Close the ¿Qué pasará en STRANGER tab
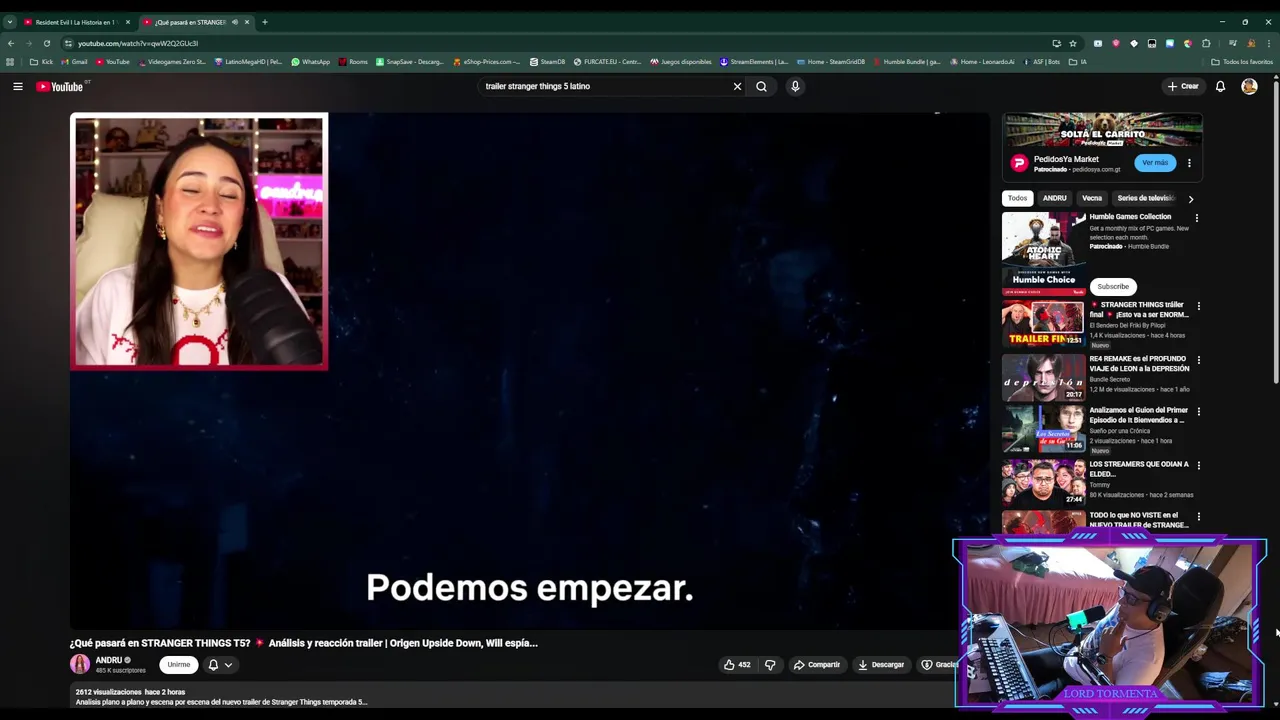This screenshot has width=1280, height=720. [247, 22]
